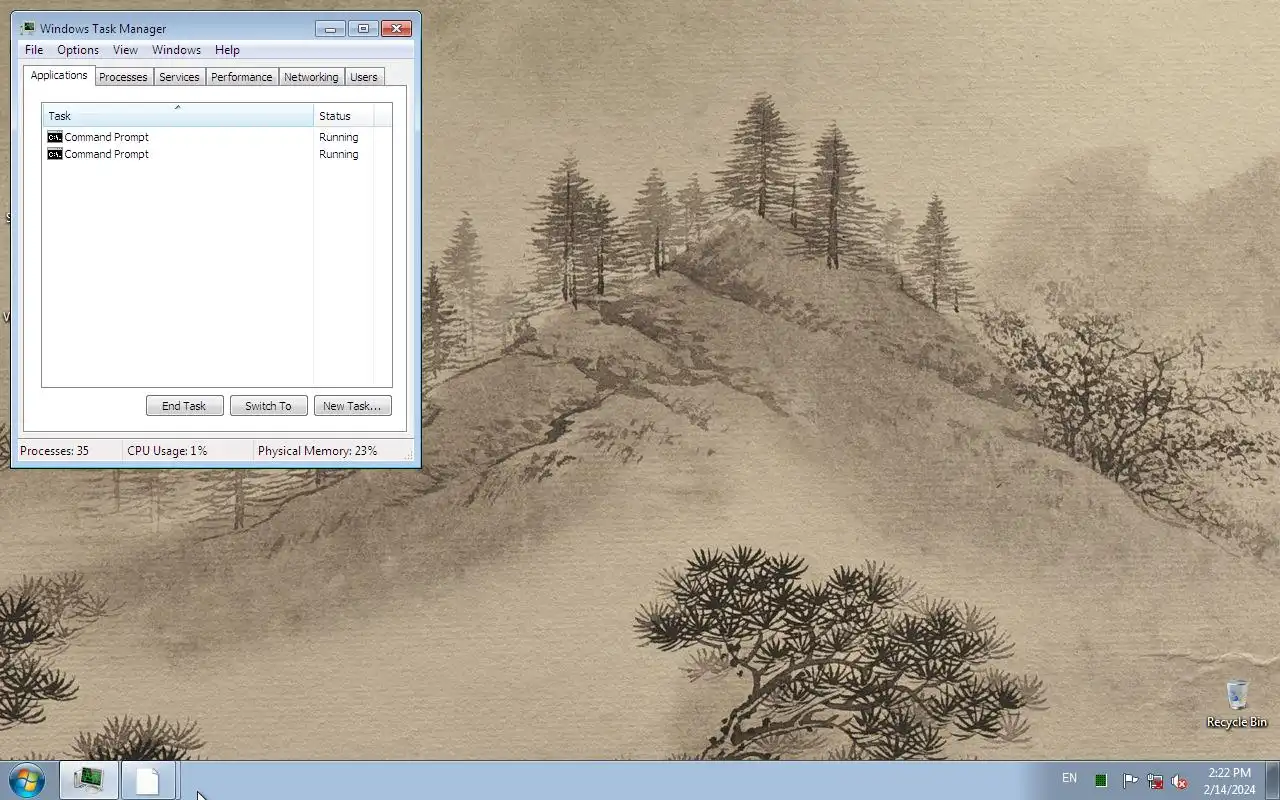
Task: Open the Options menu
Action: coord(78,50)
